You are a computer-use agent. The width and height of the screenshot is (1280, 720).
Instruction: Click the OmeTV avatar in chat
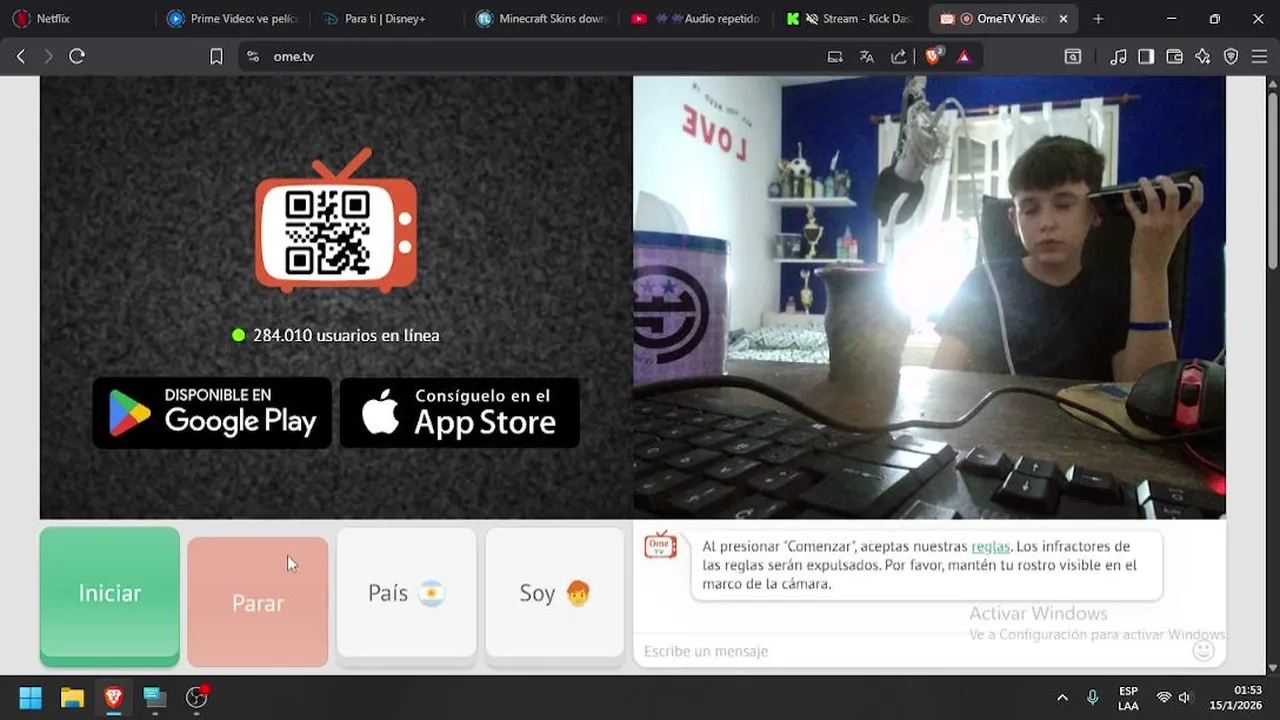click(x=660, y=545)
